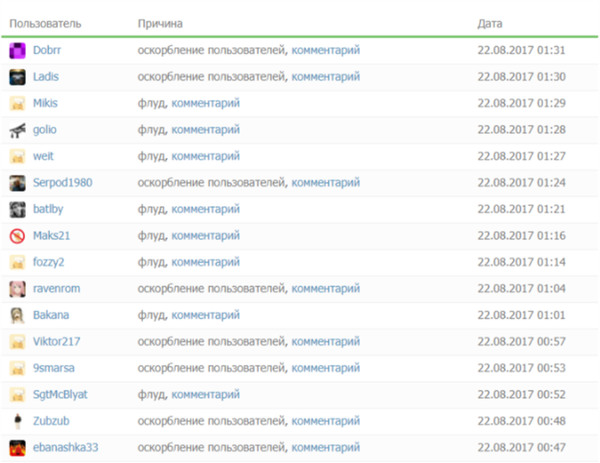The height and width of the screenshot is (463, 600).
Task: Click Bakana's avatar picture
Action: pyautogui.click(x=17, y=315)
